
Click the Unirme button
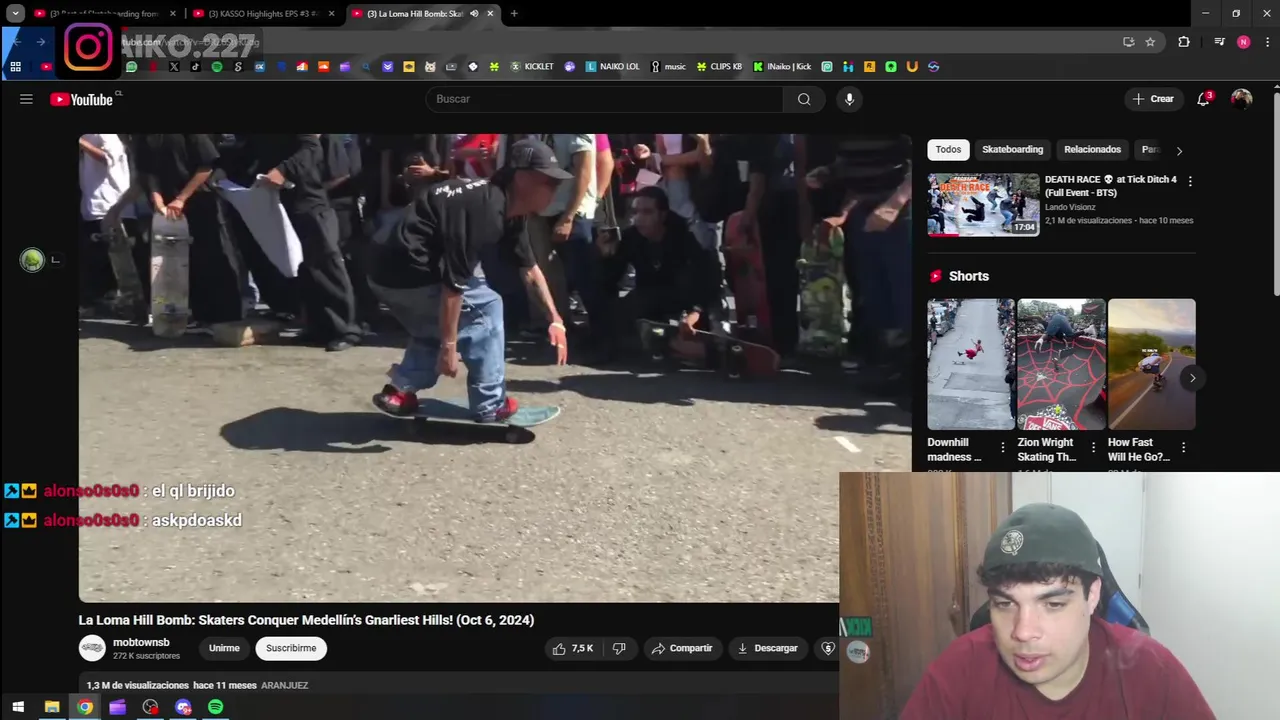(224, 648)
